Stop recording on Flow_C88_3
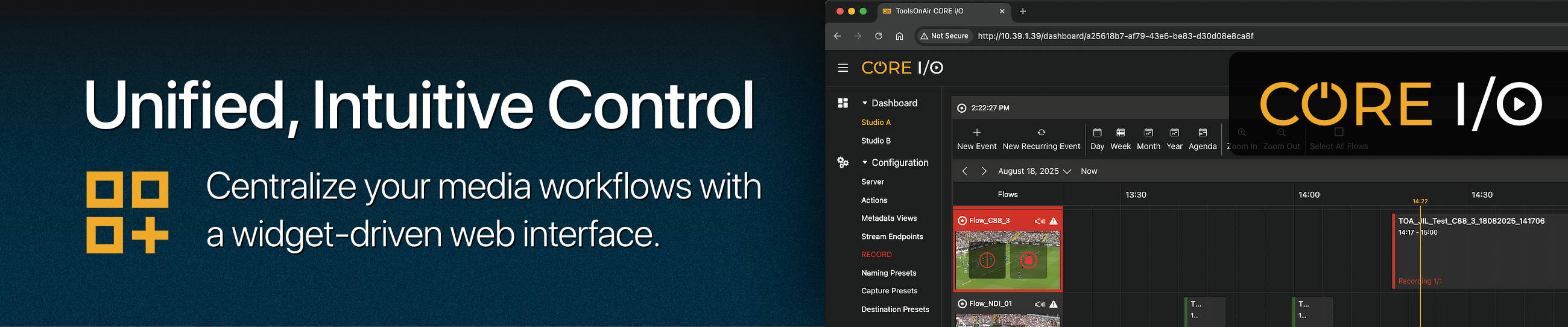Viewport: 1568px width, 327px height. [1028, 261]
